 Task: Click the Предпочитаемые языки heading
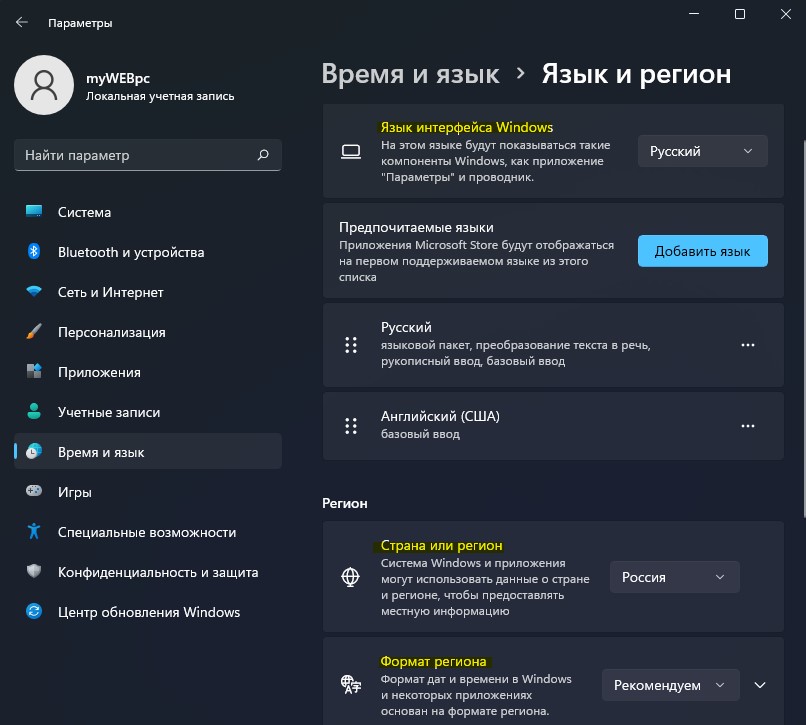(416, 227)
